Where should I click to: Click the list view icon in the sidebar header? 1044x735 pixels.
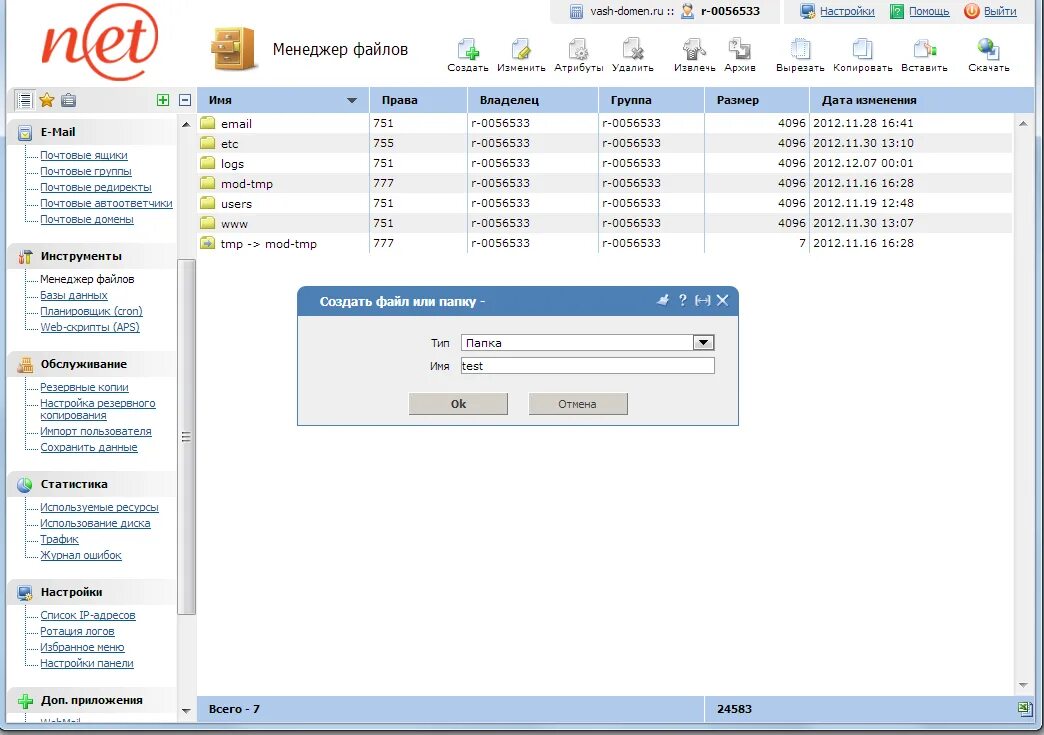[24, 101]
